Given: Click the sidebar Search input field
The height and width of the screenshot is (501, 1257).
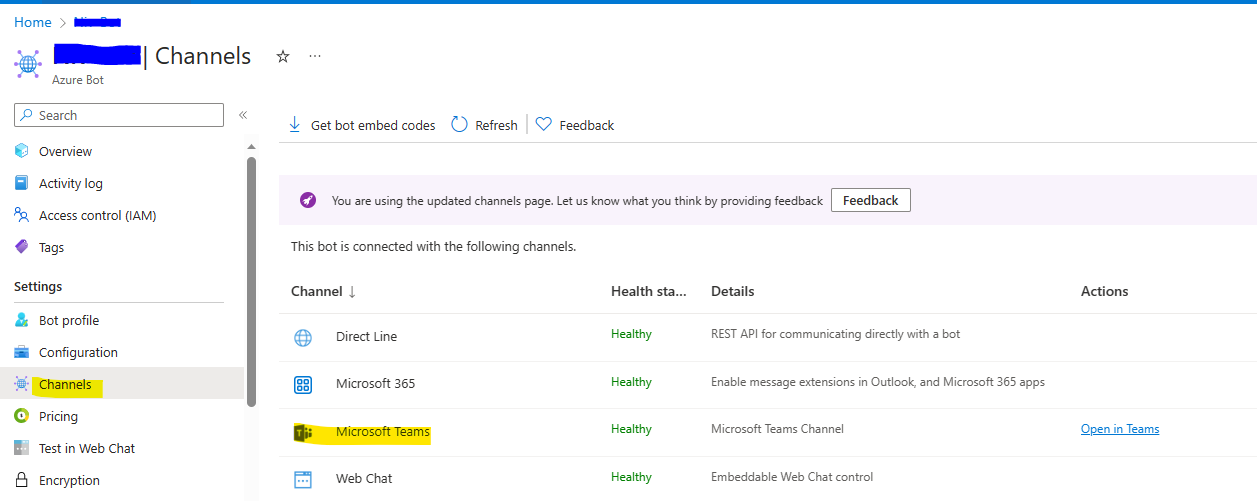Looking at the screenshot, I should 119,115.
